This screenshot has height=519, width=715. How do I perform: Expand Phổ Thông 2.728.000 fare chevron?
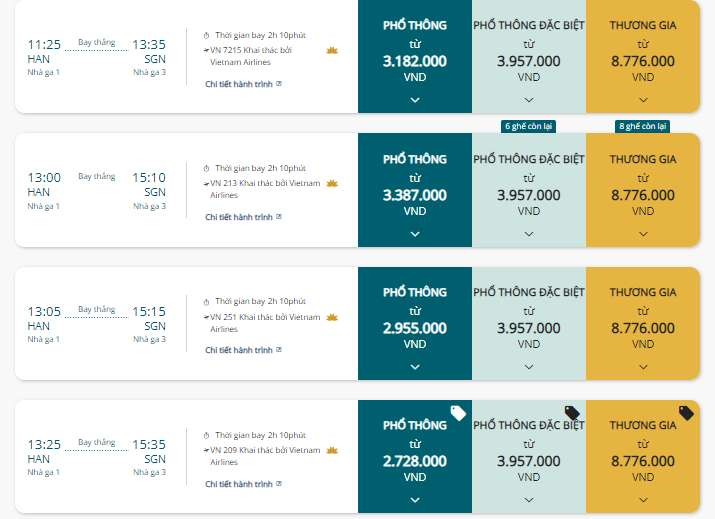click(415, 500)
